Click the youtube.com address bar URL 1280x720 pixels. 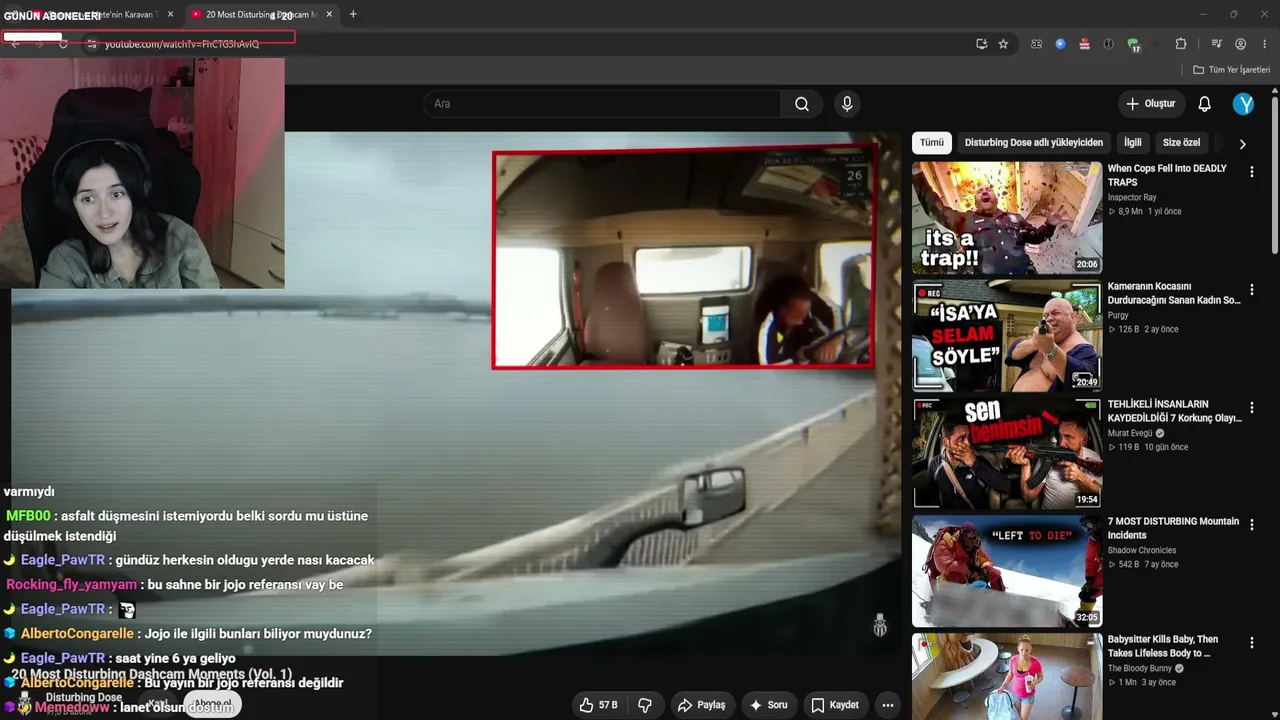tap(182, 44)
